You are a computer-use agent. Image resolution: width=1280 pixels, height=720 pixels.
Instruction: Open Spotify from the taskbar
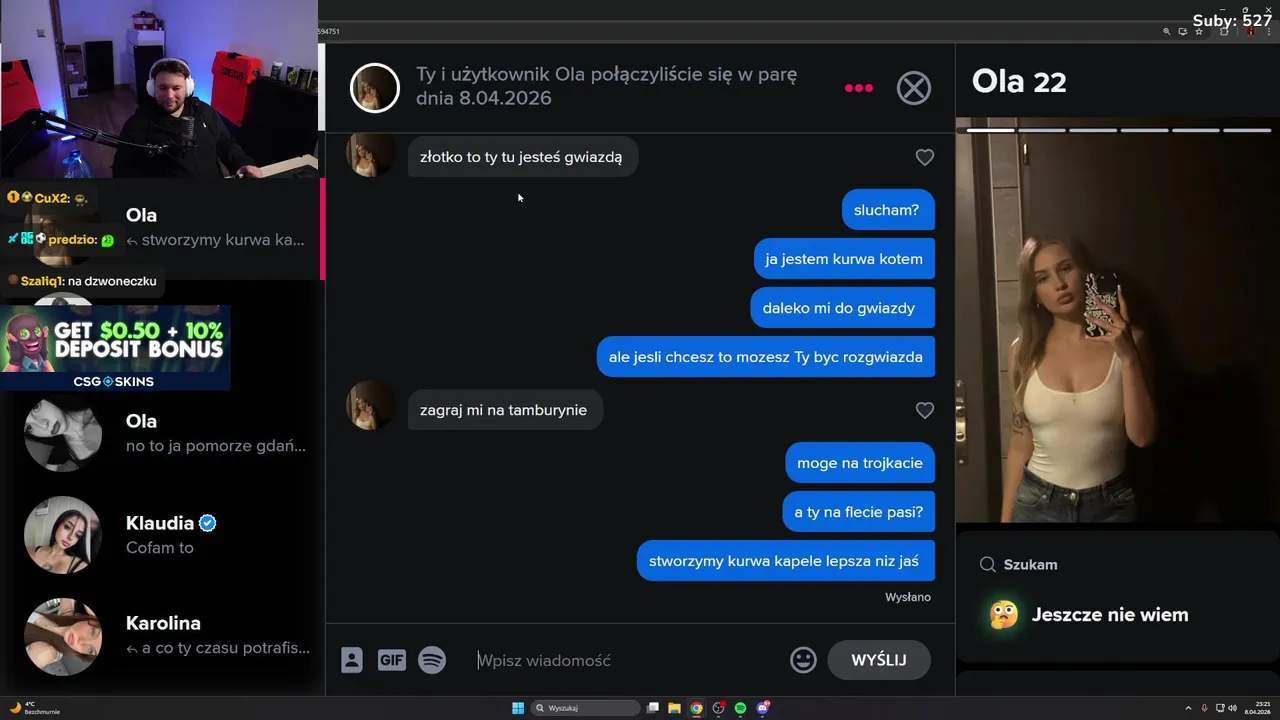coord(740,708)
